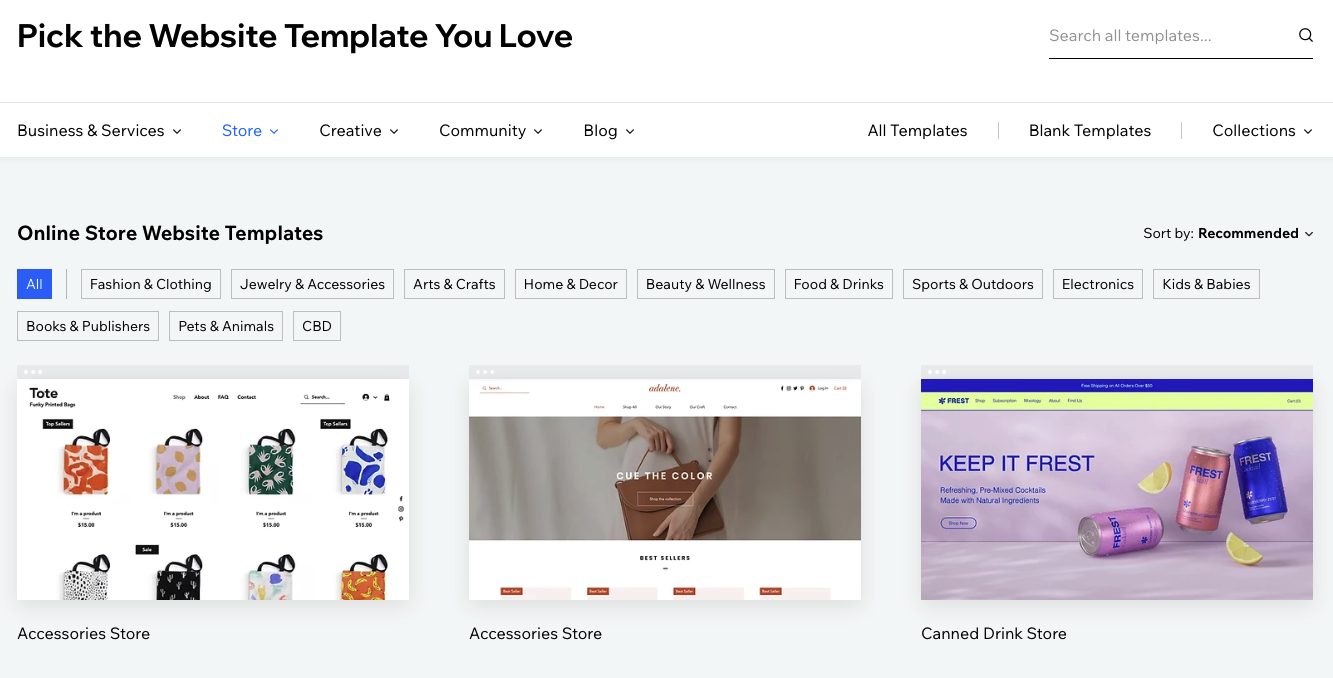Click the search magnifier icon
The height and width of the screenshot is (678, 1333).
pos(1305,35)
